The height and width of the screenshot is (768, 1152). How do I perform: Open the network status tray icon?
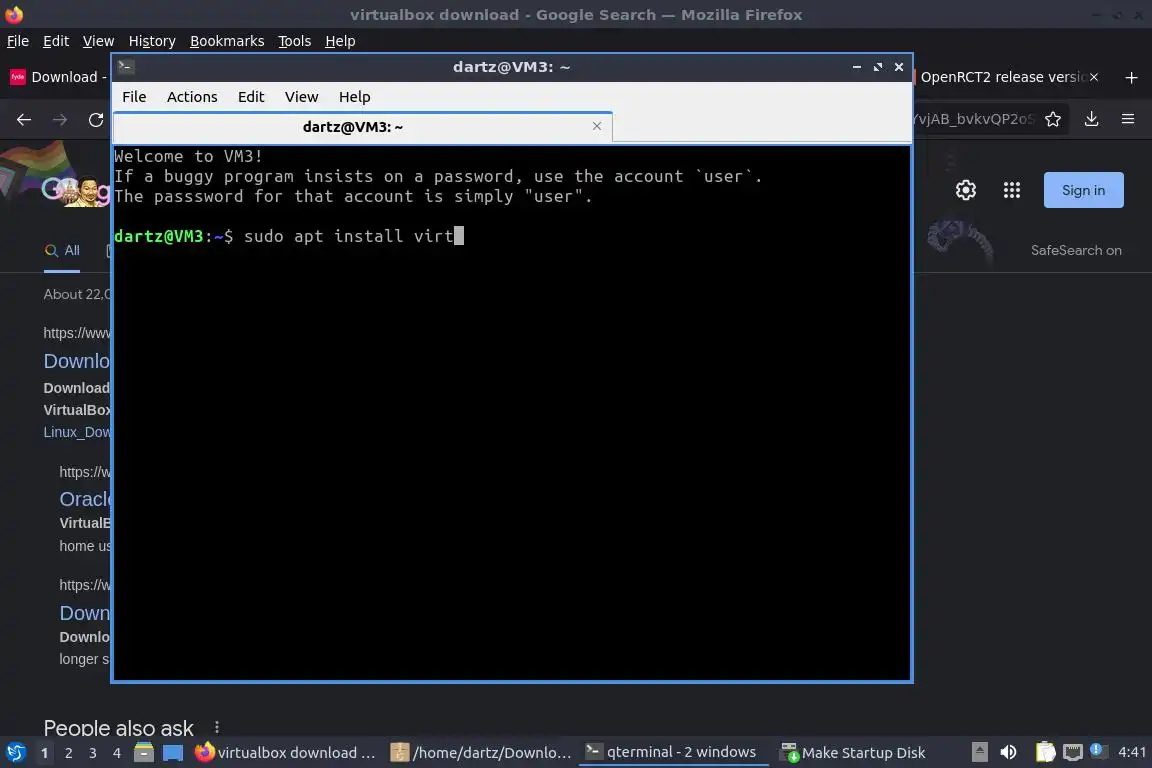pyautogui.click(x=1073, y=752)
